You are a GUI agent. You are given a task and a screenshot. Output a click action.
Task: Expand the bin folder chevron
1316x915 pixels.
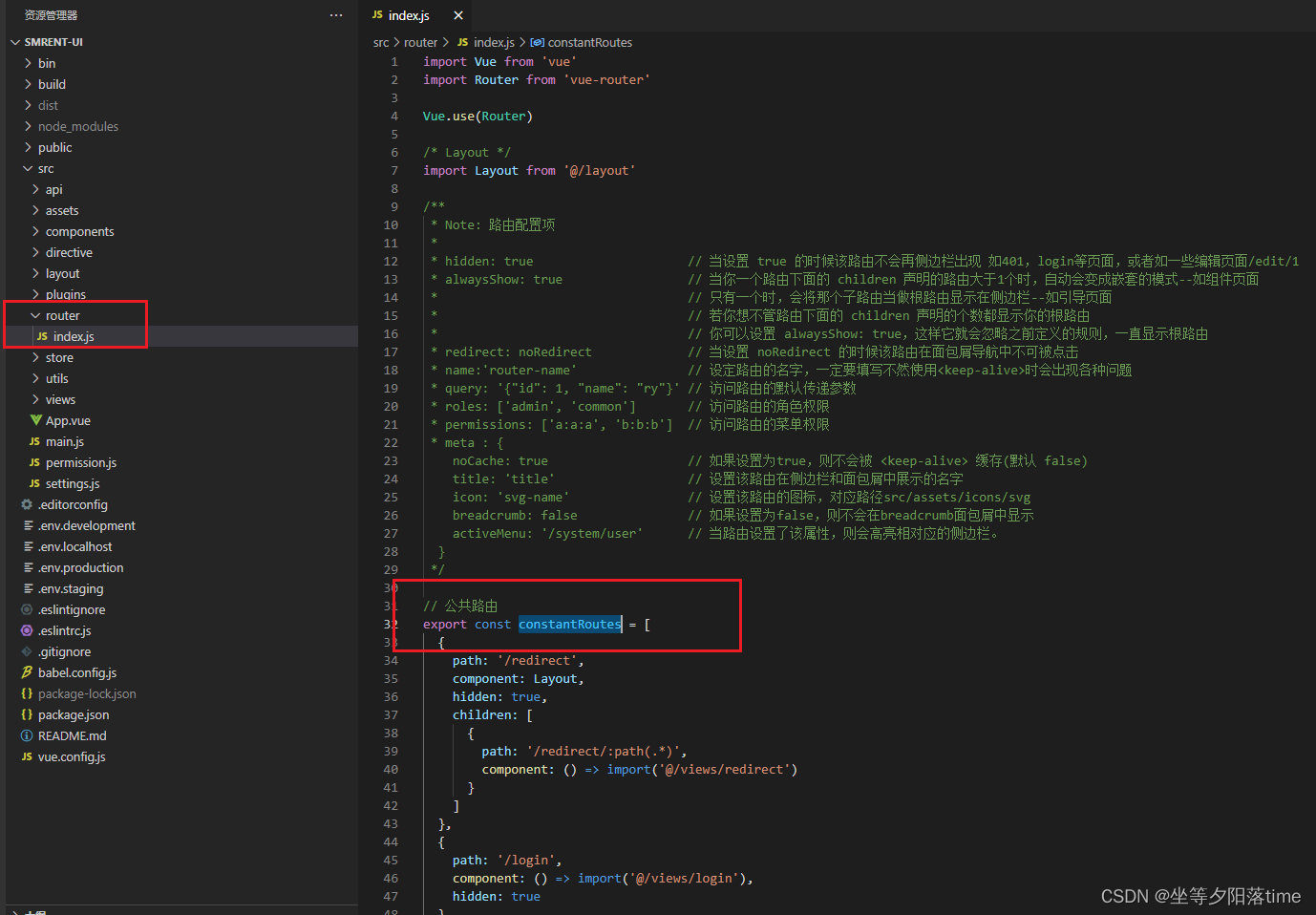[28, 63]
